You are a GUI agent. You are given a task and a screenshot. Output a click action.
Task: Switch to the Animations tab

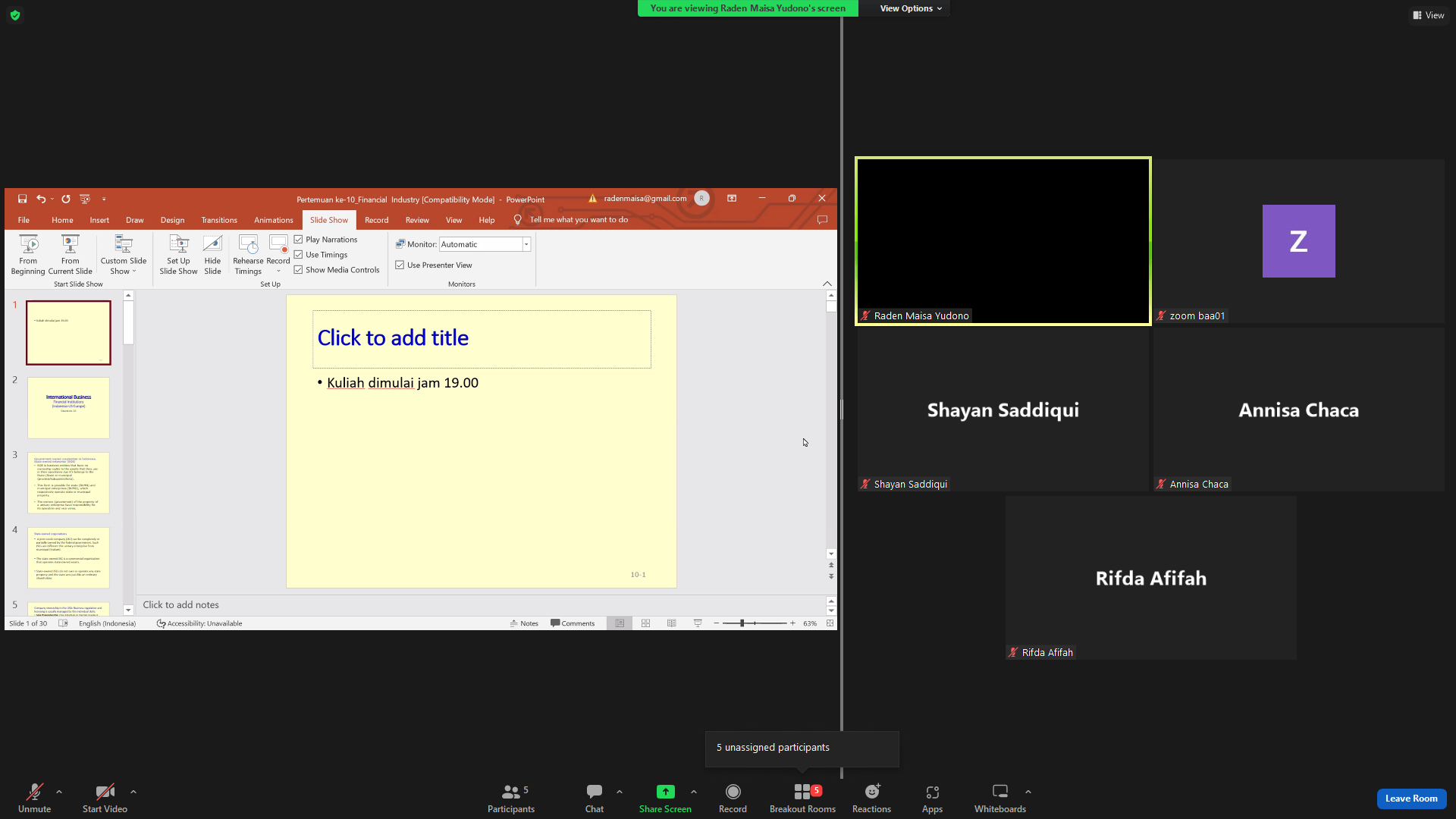click(273, 220)
